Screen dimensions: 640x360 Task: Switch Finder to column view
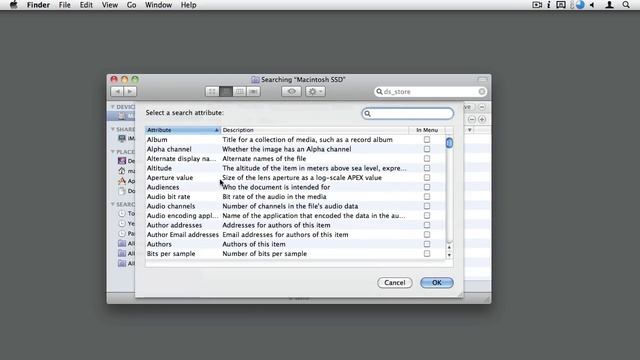(x=240, y=91)
